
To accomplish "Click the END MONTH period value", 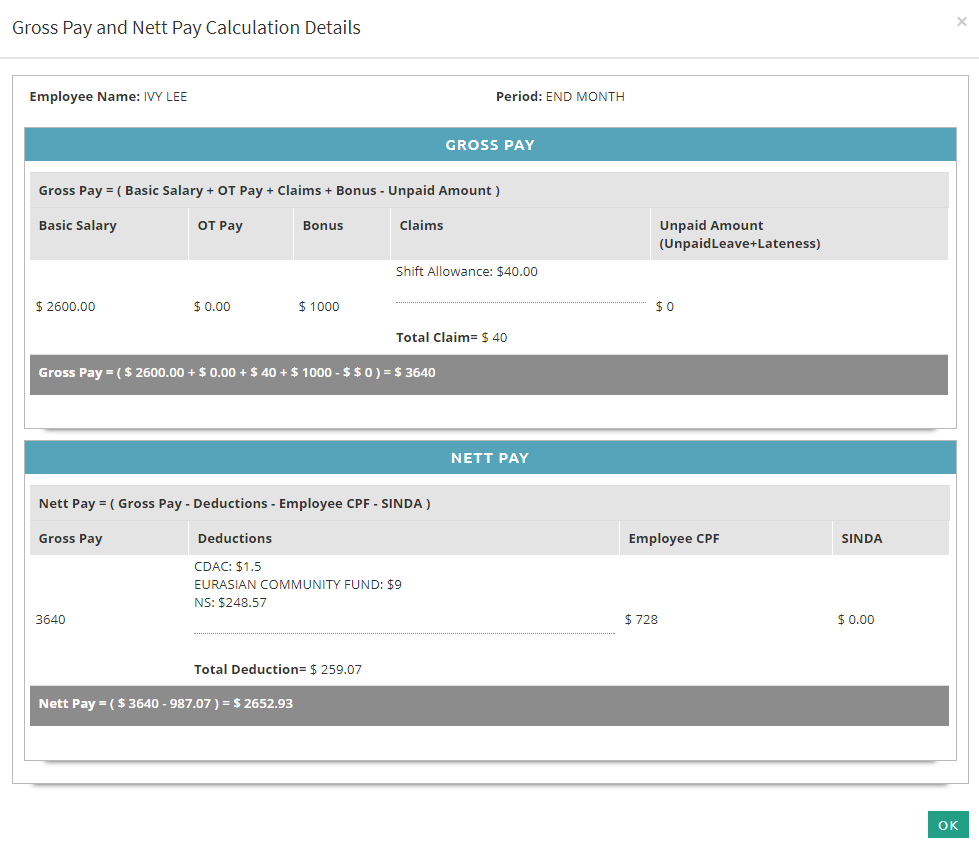I will [x=585, y=97].
